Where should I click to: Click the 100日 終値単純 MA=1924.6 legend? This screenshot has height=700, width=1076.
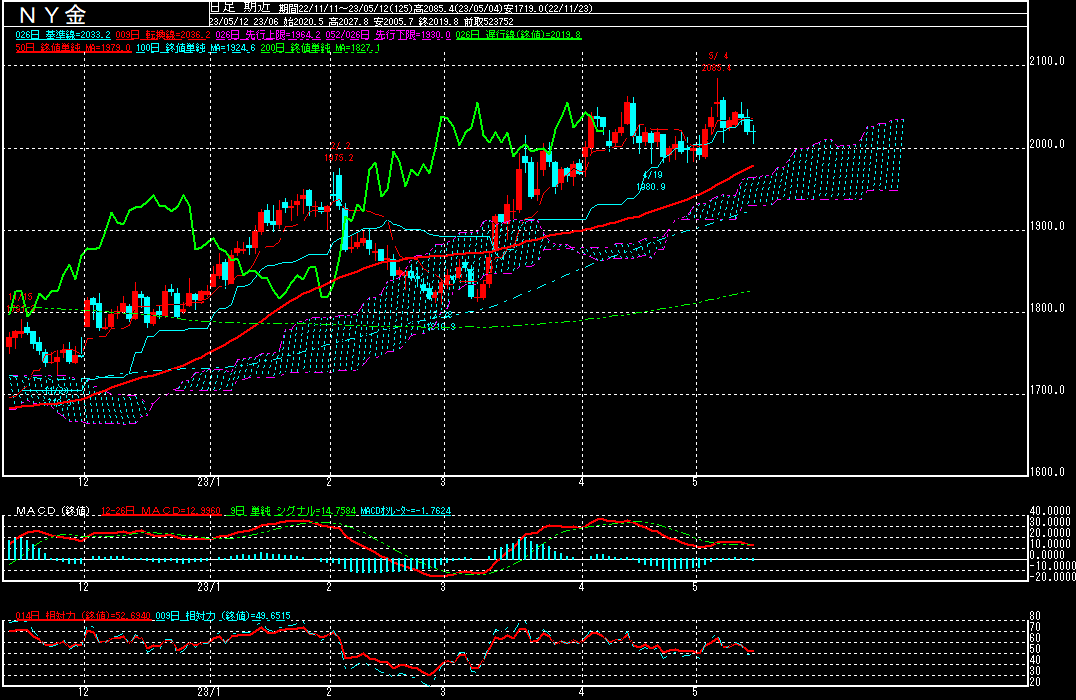pos(196,48)
